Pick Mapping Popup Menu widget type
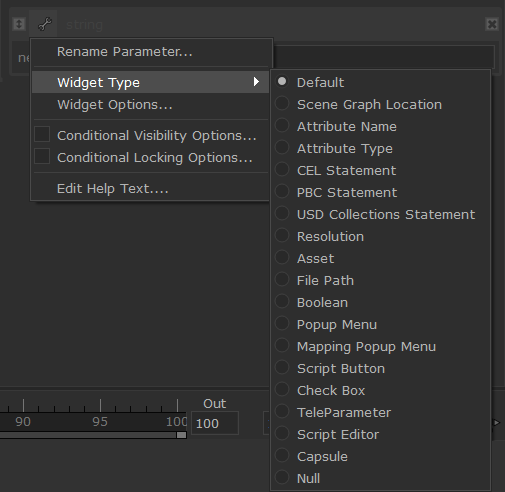The image size is (505, 492). point(381,346)
